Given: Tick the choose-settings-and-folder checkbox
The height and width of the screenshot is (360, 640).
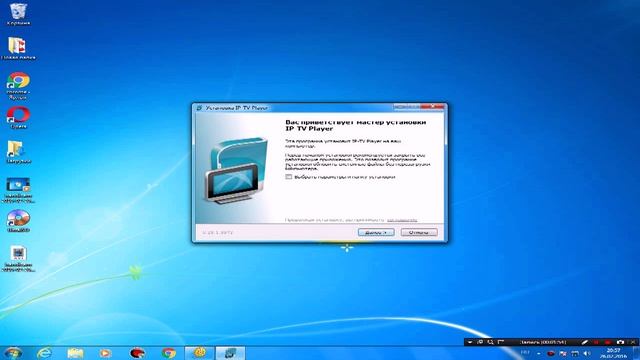Looking at the screenshot, I should 289,177.
